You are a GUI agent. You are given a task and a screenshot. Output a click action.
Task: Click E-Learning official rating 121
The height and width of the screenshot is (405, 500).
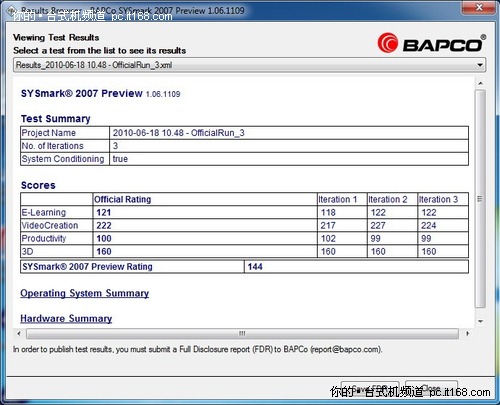point(104,212)
